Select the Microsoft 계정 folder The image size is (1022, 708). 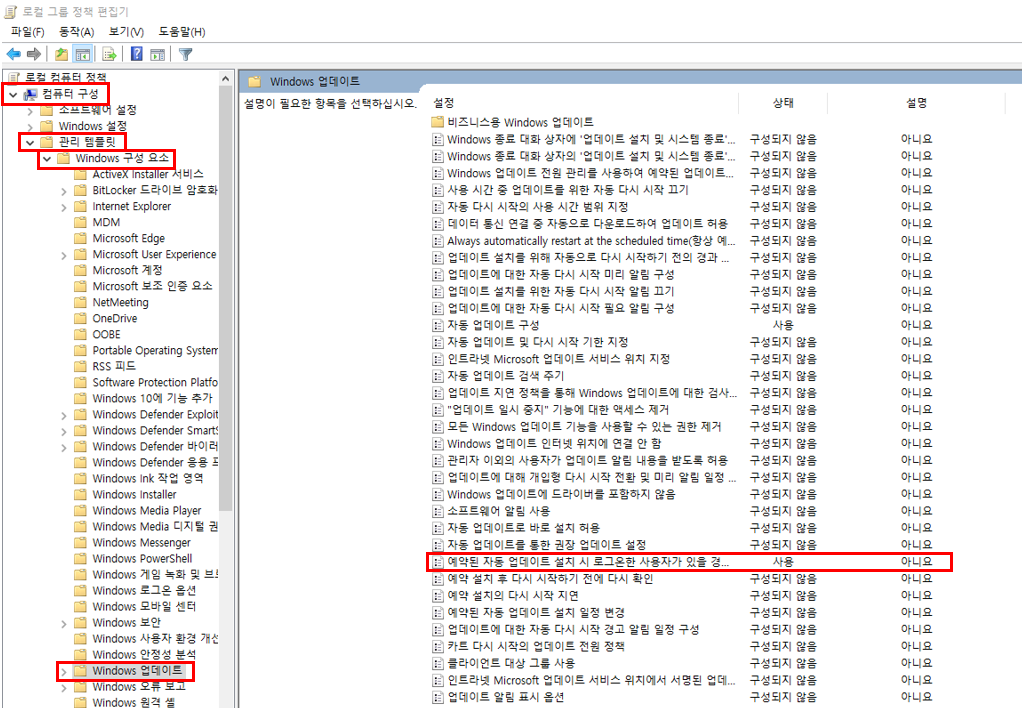click(x=127, y=270)
